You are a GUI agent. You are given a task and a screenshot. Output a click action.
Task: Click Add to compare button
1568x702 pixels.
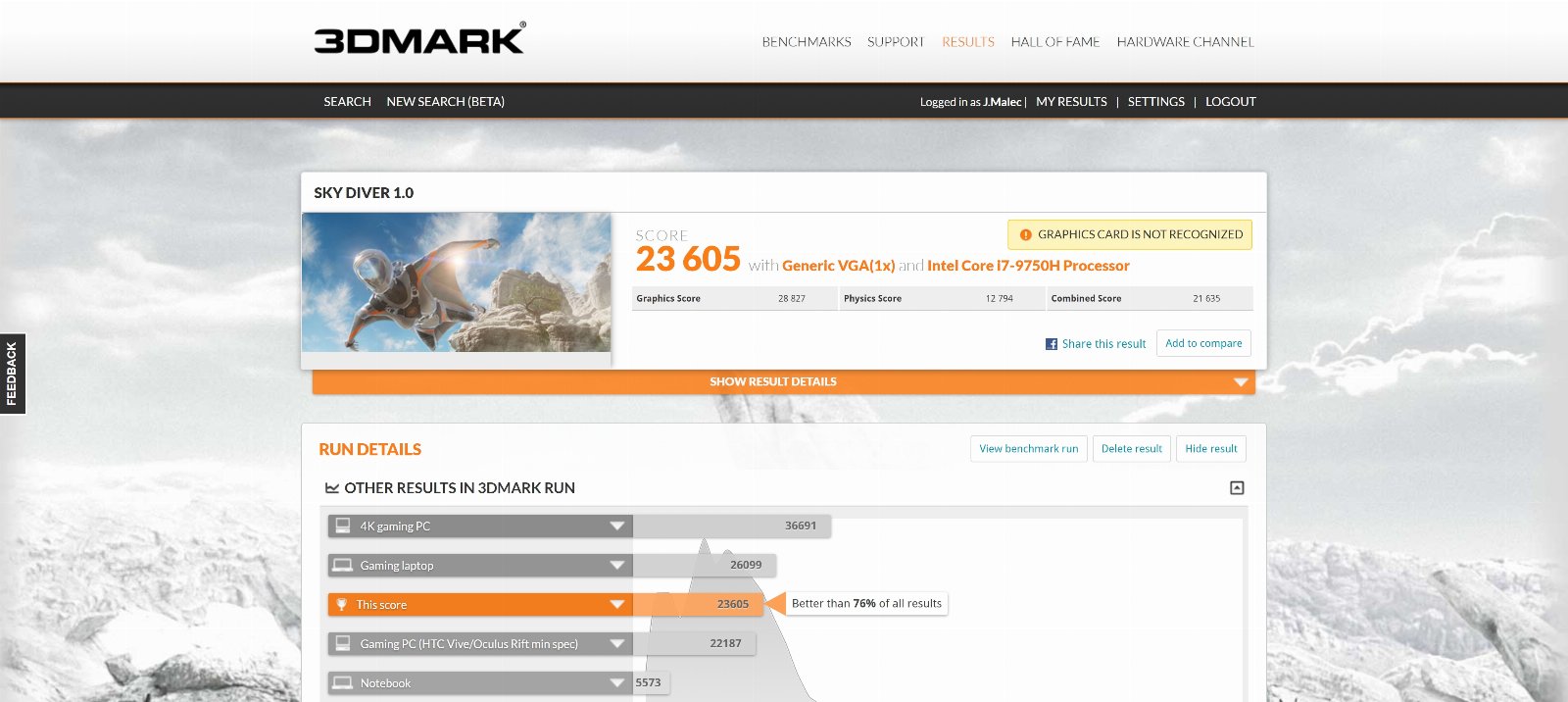coord(1203,343)
